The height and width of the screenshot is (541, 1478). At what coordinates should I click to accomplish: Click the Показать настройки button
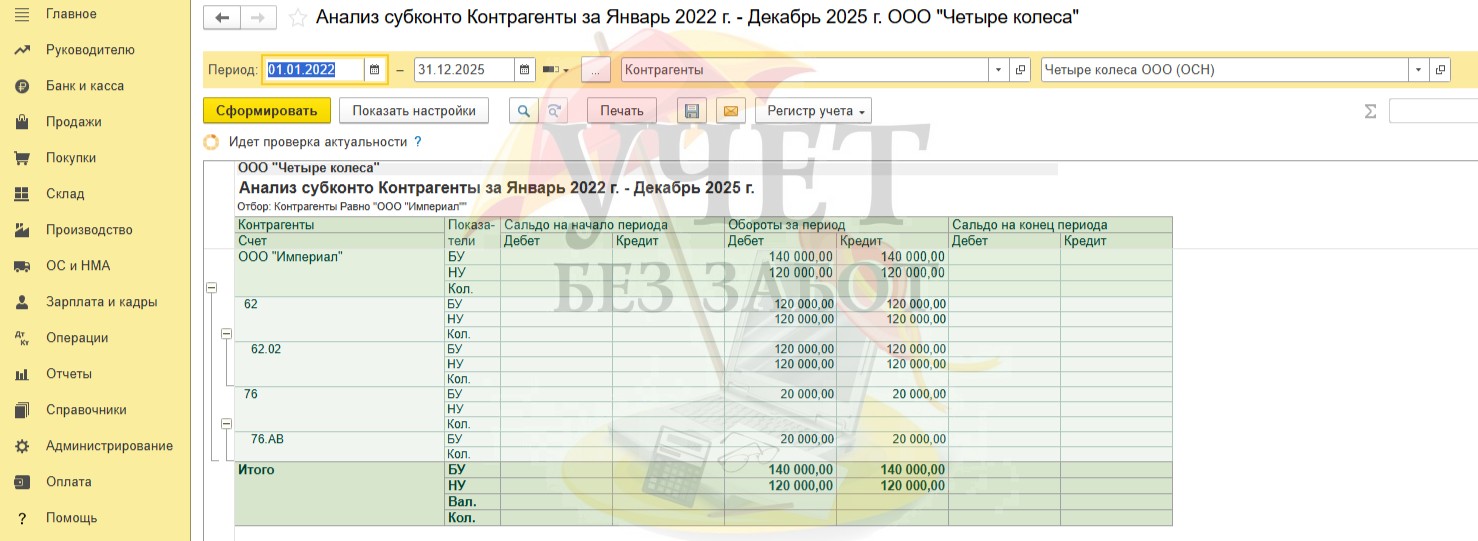tap(413, 111)
